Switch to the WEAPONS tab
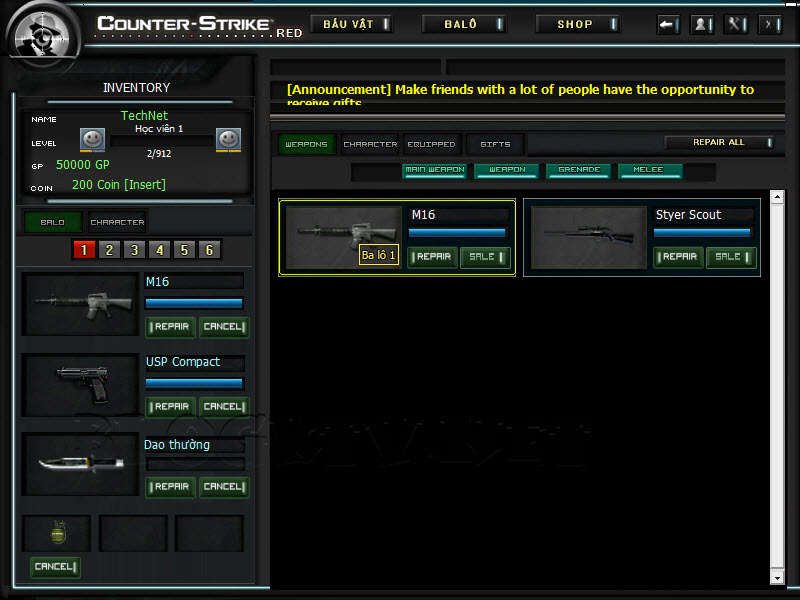 point(307,144)
